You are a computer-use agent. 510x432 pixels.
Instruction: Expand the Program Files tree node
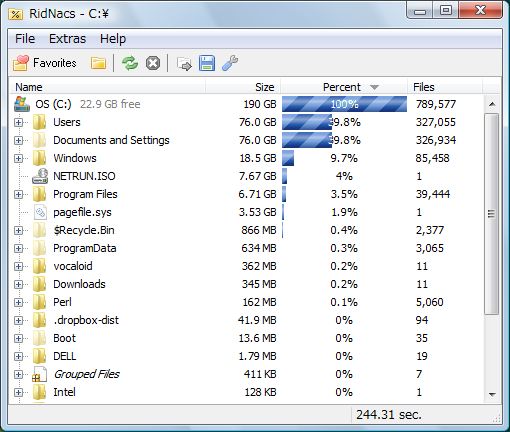[x=18, y=194]
